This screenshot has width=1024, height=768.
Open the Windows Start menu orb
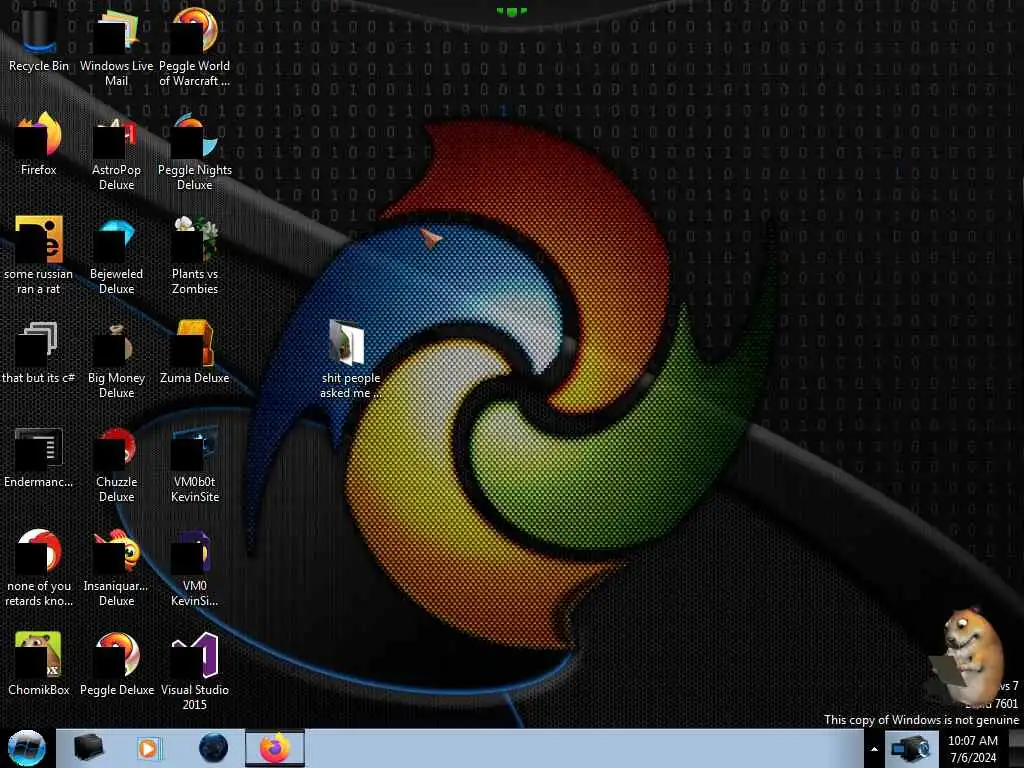click(27, 748)
